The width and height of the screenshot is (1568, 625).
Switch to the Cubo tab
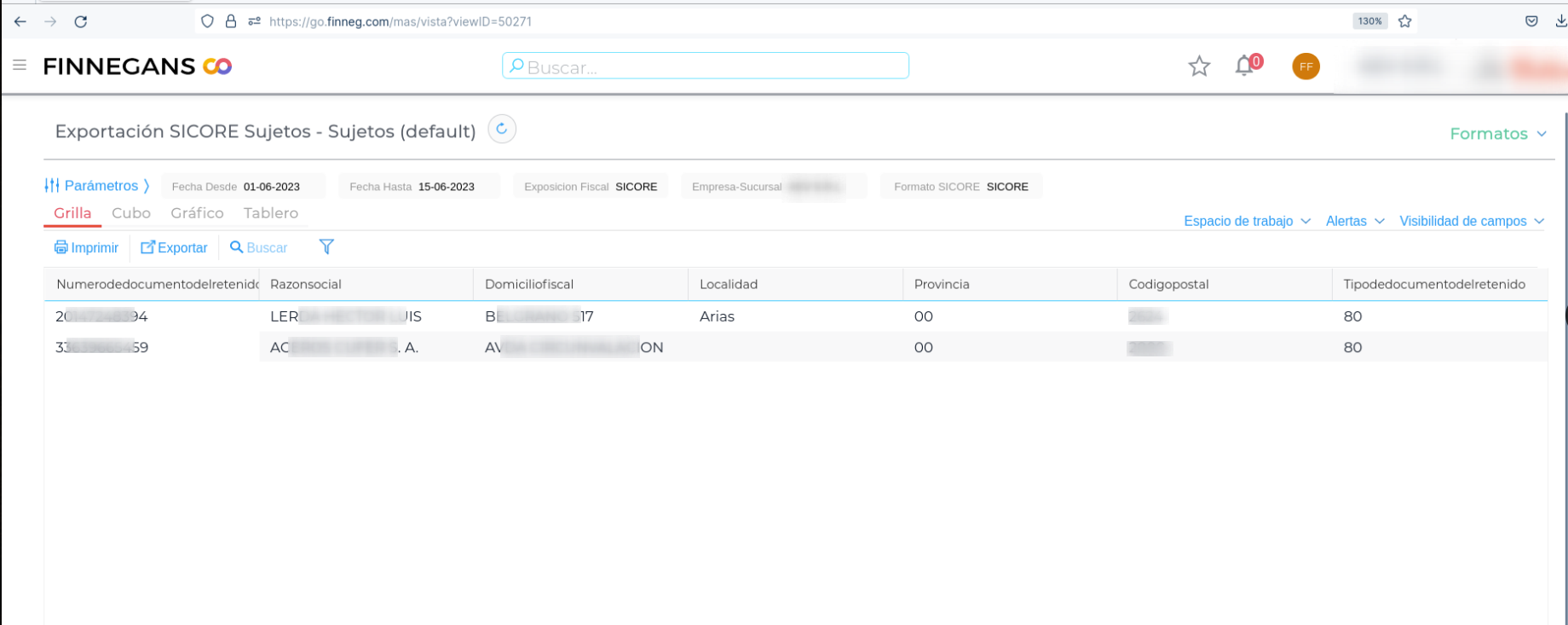click(131, 213)
